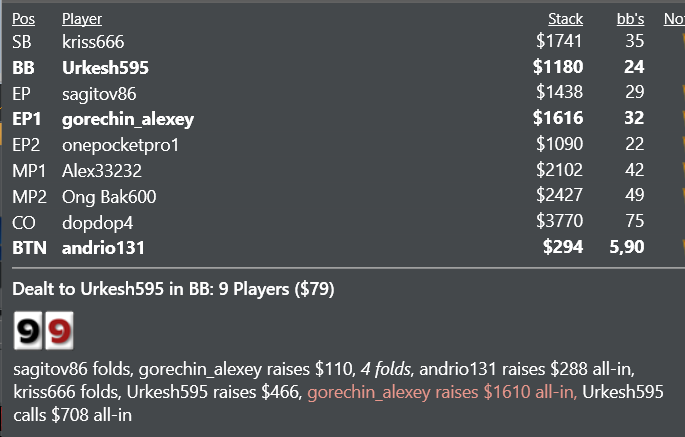Click the highlighted gorechin_alexey raises $1610 all-in text
Viewport: 685px width, 437px height.
pos(442,392)
